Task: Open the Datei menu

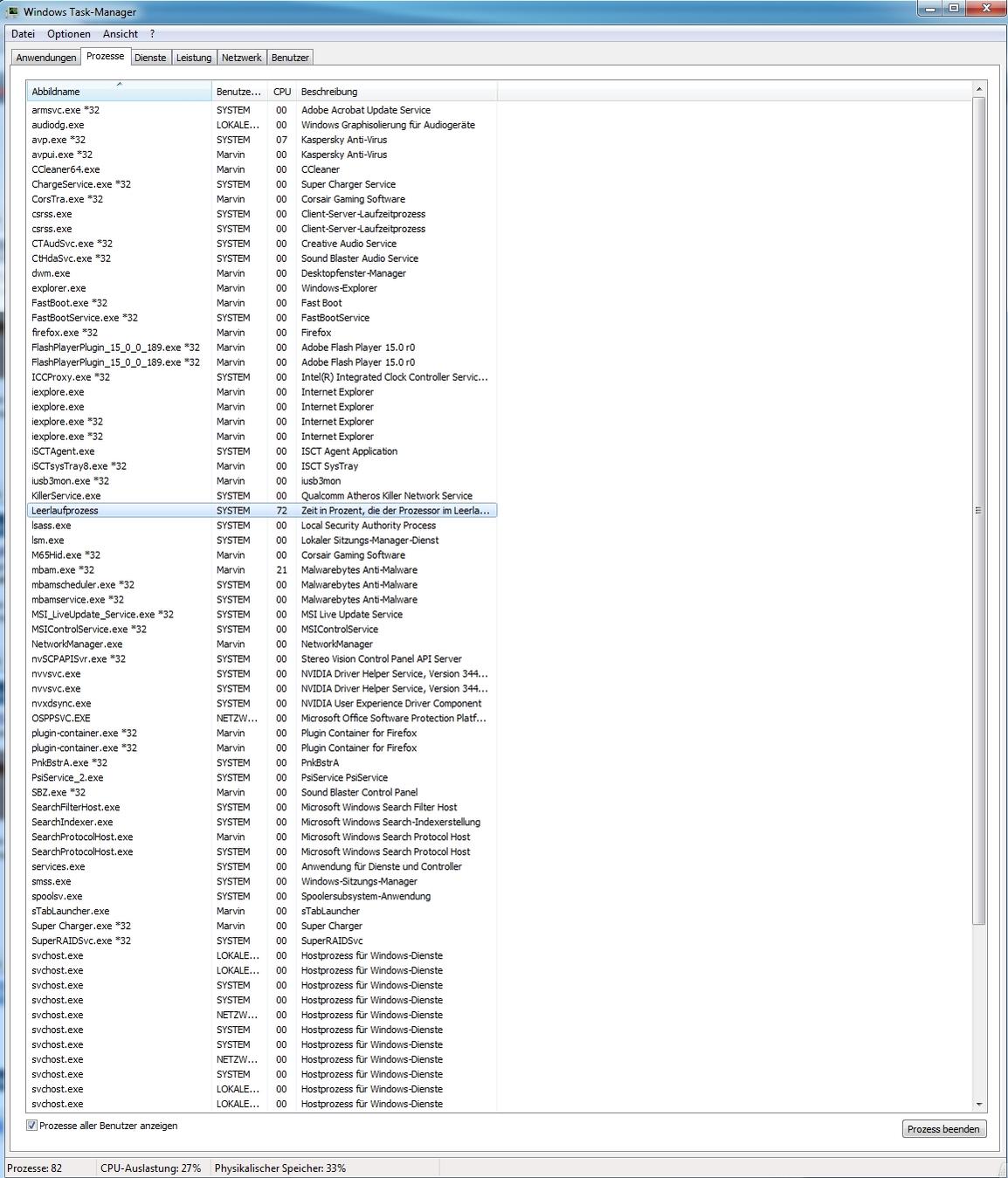Action: coord(23,34)
